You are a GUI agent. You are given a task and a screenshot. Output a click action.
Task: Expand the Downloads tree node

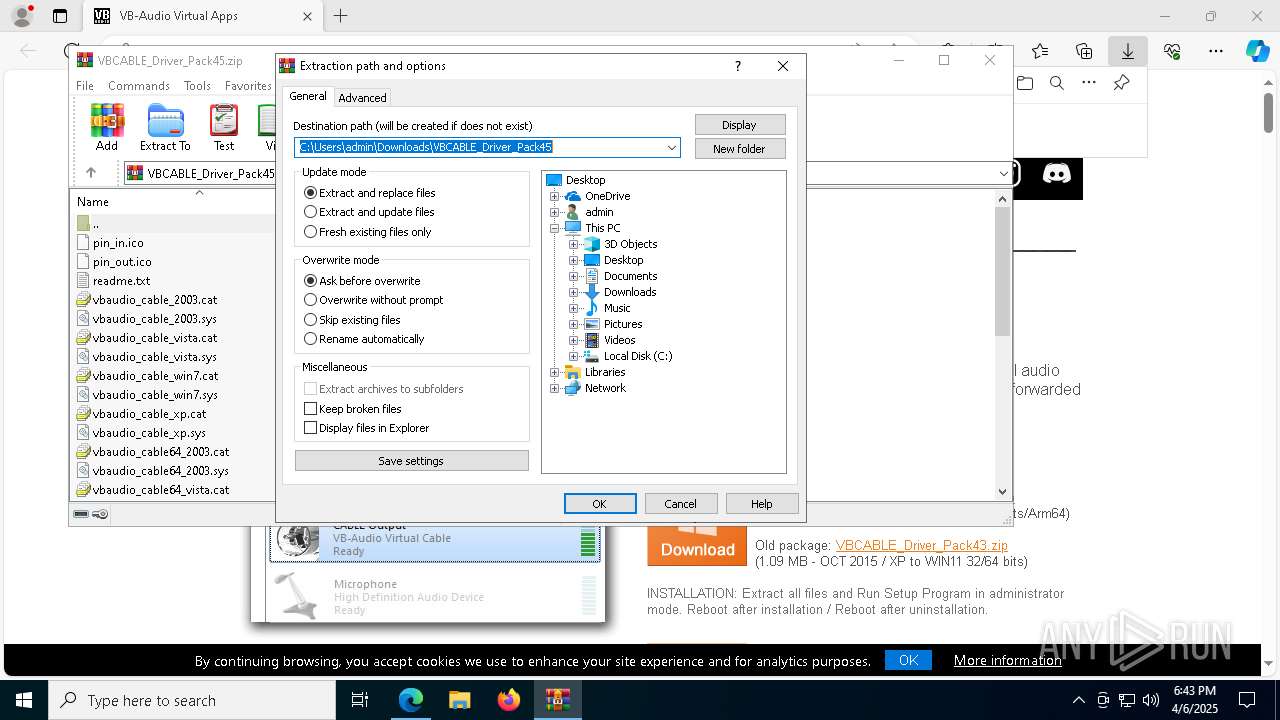(574, 292)
